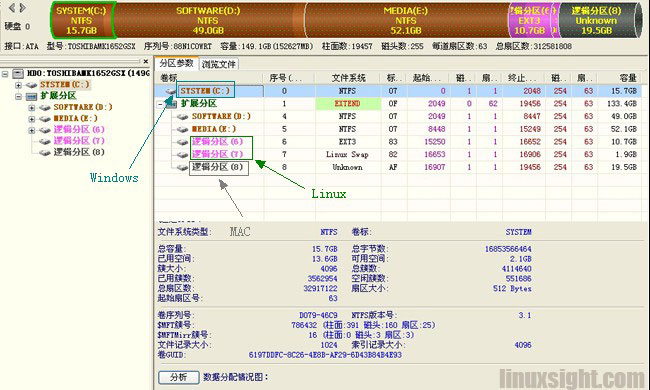
Task: Collapse the HD0 TOSHIBA disk tree node
Action: pos(5,74)
